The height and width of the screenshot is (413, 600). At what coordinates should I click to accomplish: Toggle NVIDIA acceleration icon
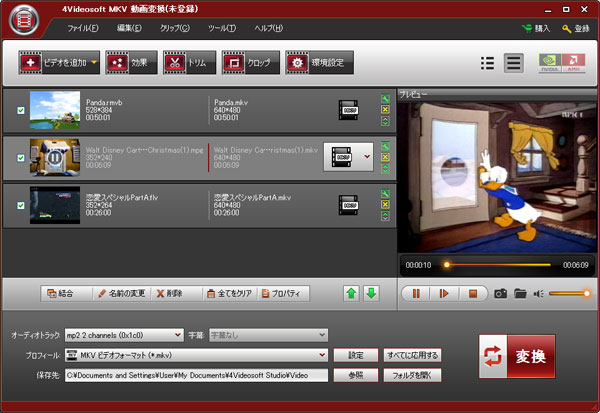click(550, 63)
